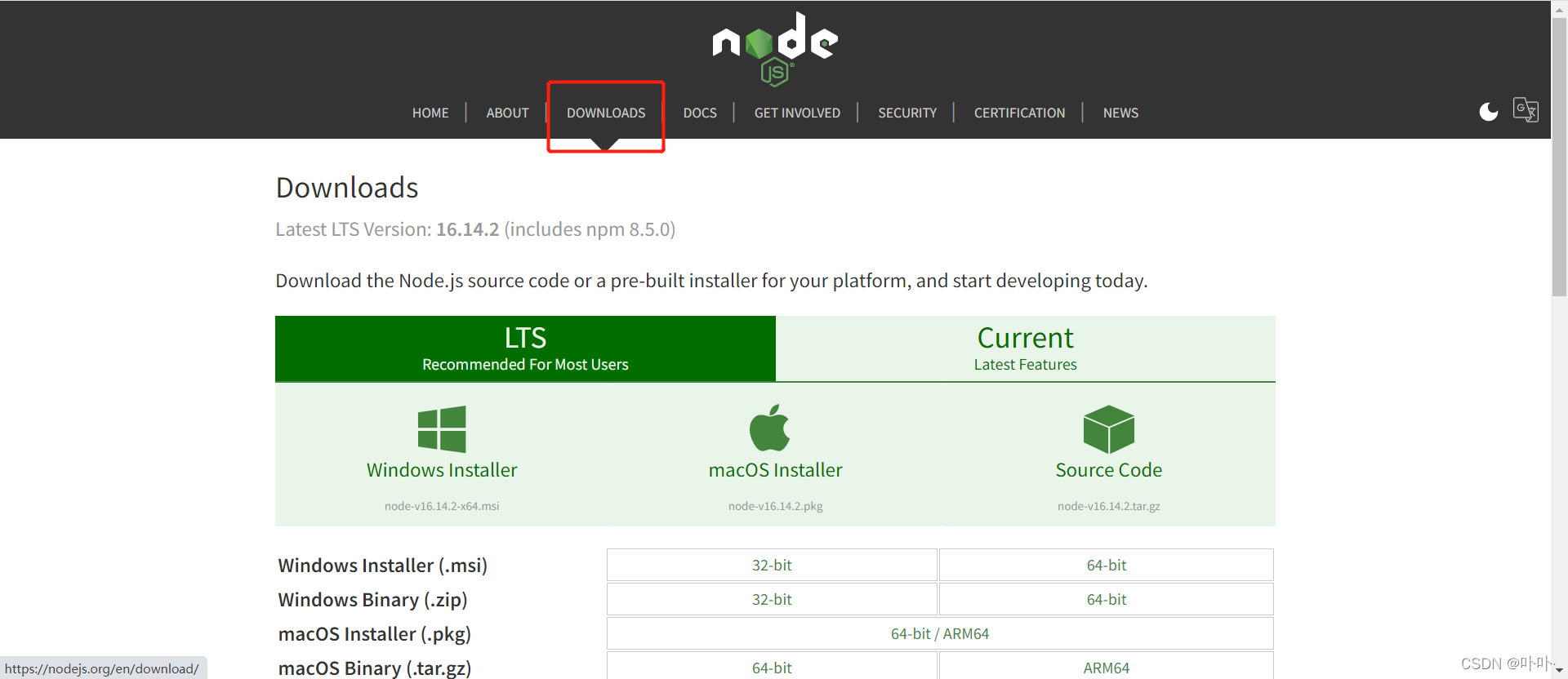Click the macOS Installer link text
The width and height of the screenshot is (1568, 679).
click(775, 470)
